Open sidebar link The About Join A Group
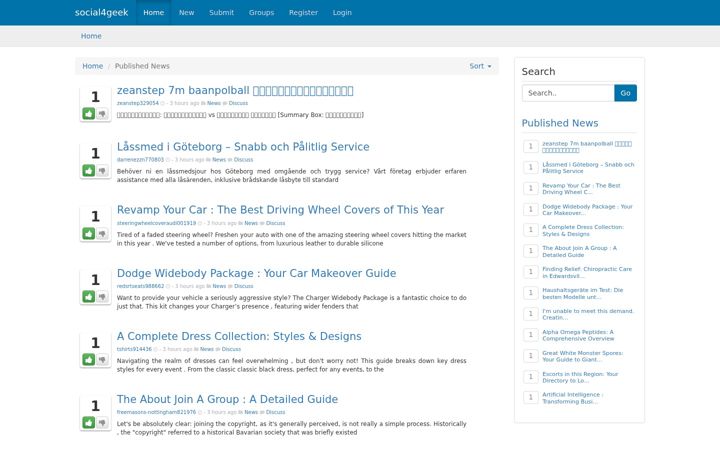 [x=579, y=252]
